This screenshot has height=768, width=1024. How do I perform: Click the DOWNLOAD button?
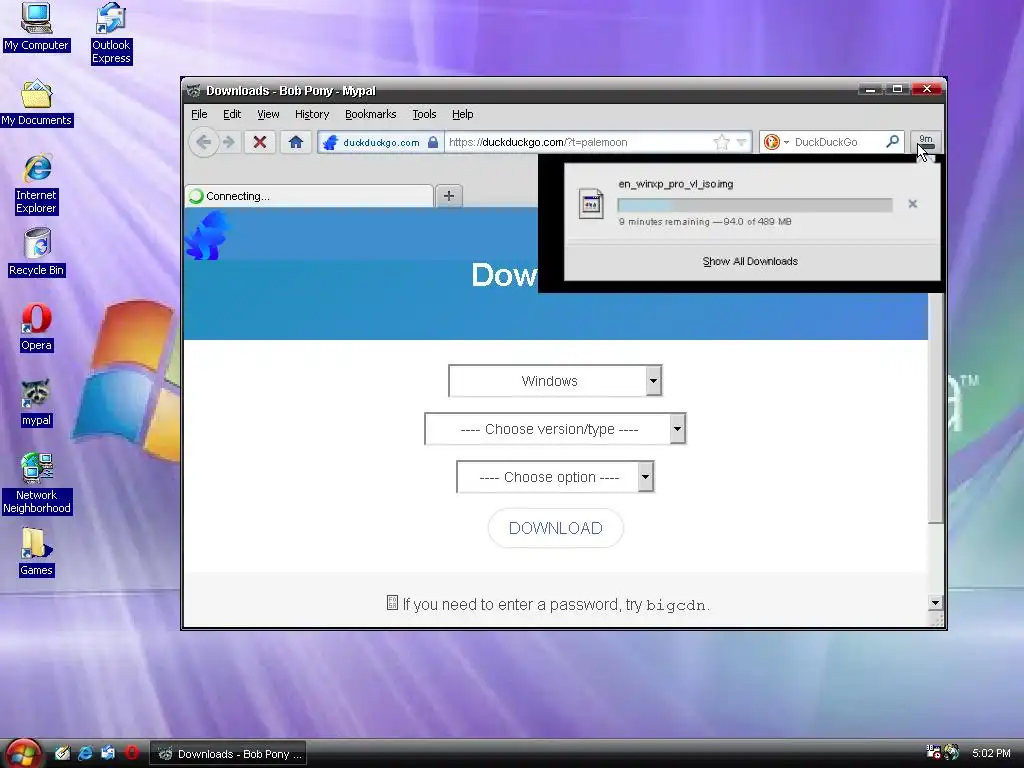point(555,528)
